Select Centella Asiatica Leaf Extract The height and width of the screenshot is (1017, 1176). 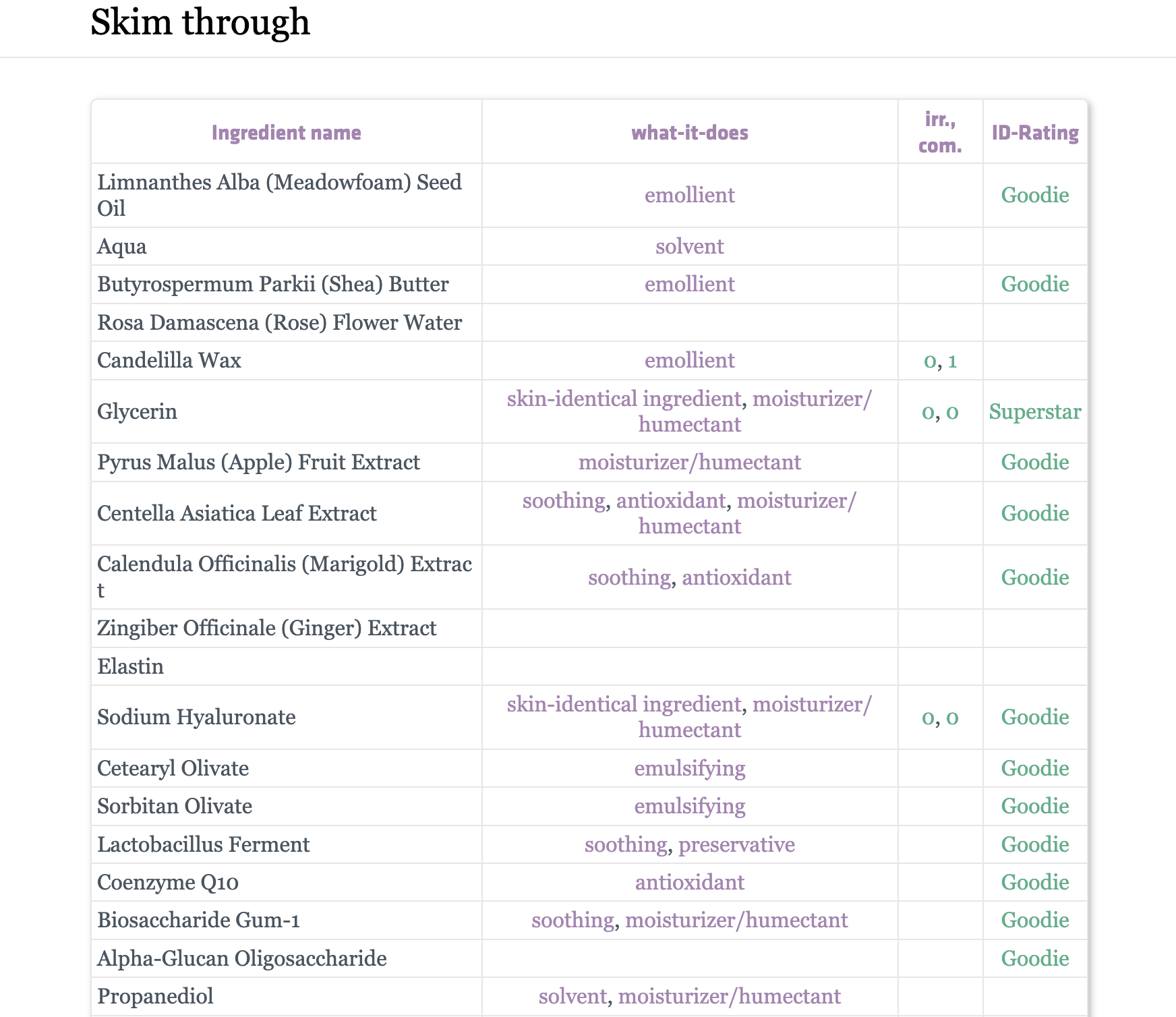[x=237, y=514]
